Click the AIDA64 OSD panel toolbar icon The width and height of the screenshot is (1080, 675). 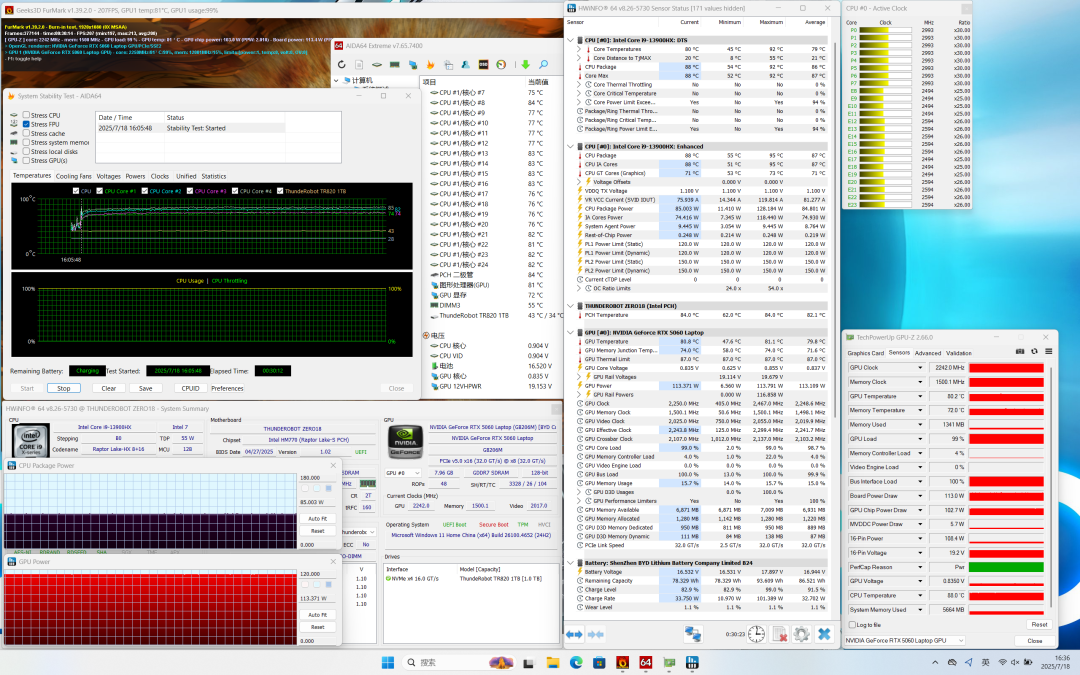(484, 65)
